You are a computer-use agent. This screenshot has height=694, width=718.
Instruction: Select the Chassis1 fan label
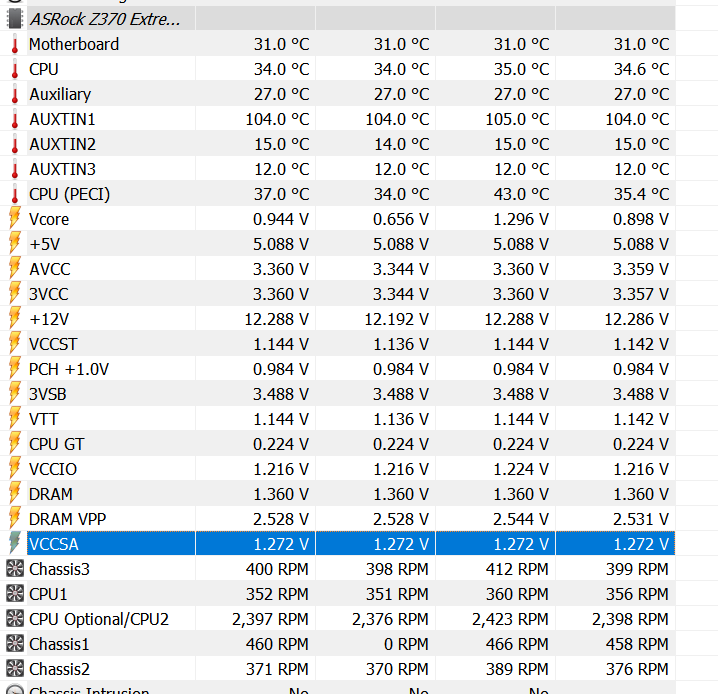[59, 644]
